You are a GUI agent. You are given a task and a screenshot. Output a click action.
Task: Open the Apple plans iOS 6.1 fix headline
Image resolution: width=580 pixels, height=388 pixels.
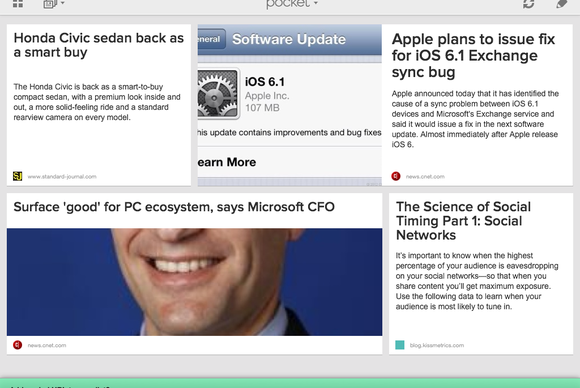[473, 55]
